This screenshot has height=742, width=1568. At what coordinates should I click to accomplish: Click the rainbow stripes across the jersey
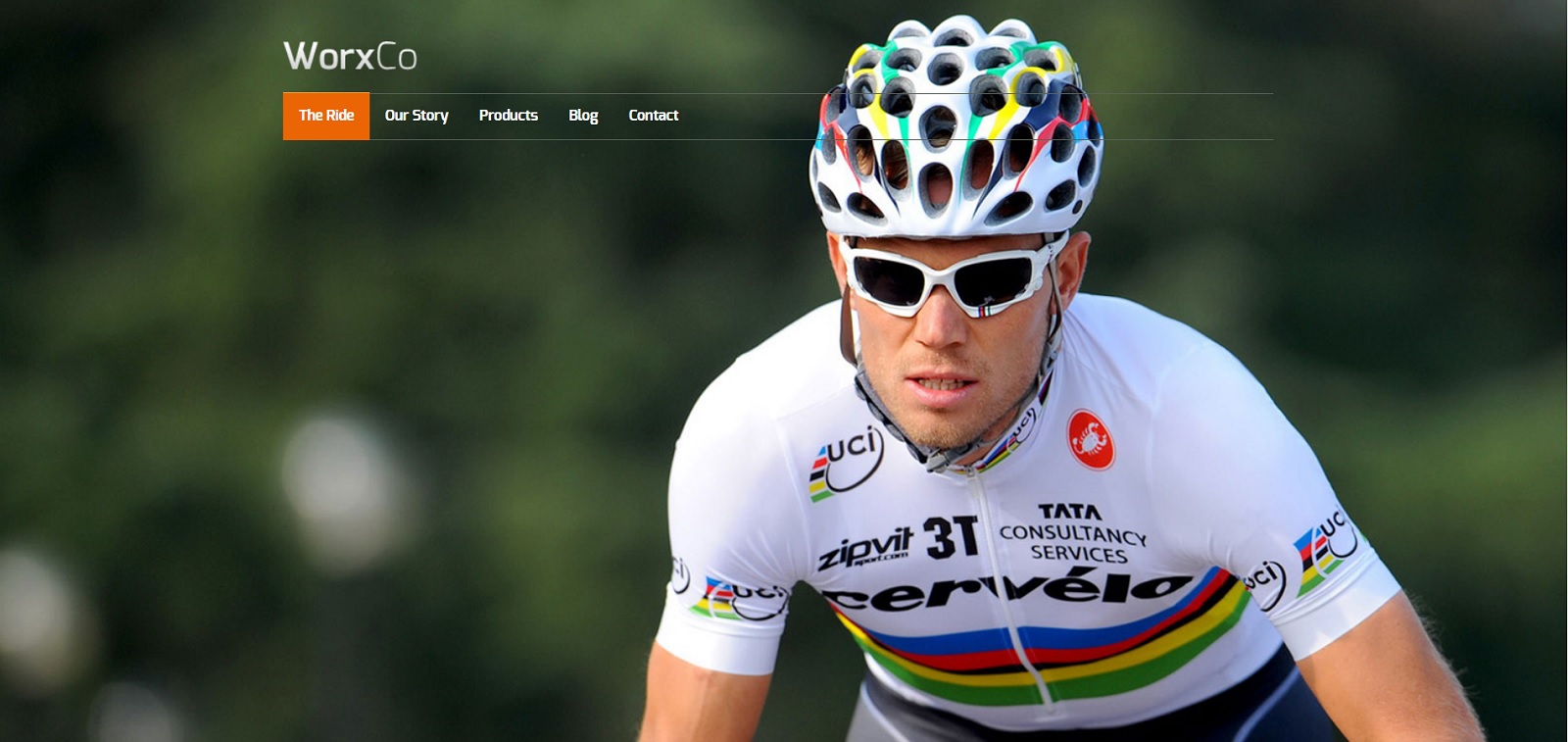tap(1039, 652)
